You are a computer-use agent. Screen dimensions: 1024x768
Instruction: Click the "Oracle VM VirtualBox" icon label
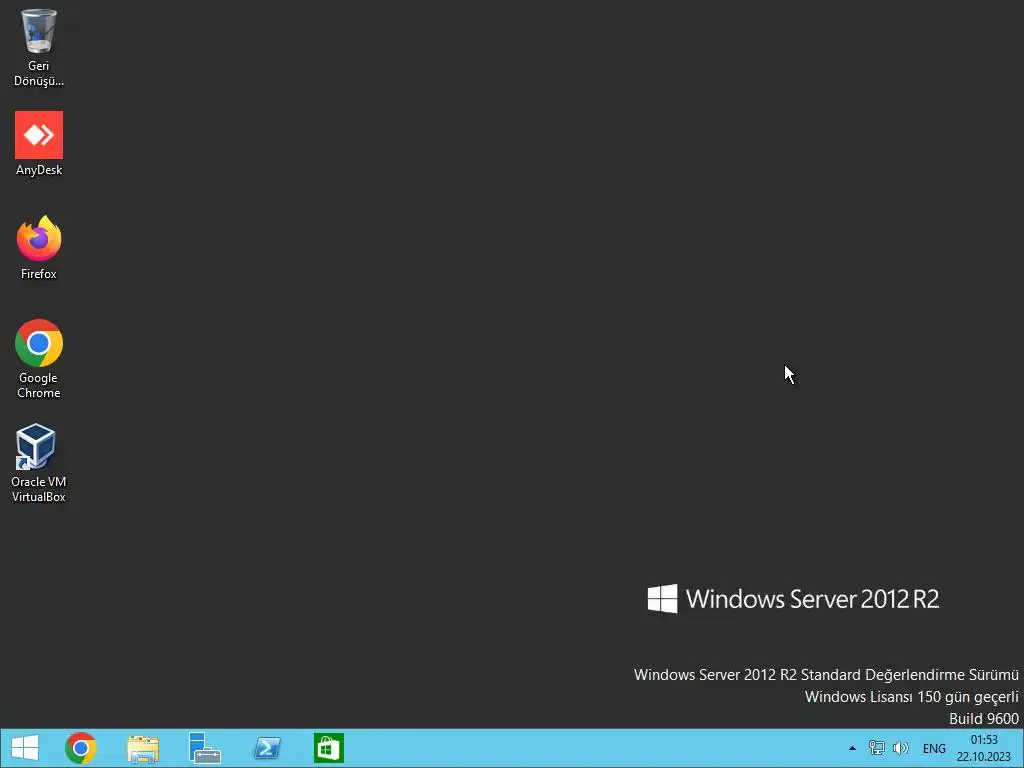tap(39, 489)
